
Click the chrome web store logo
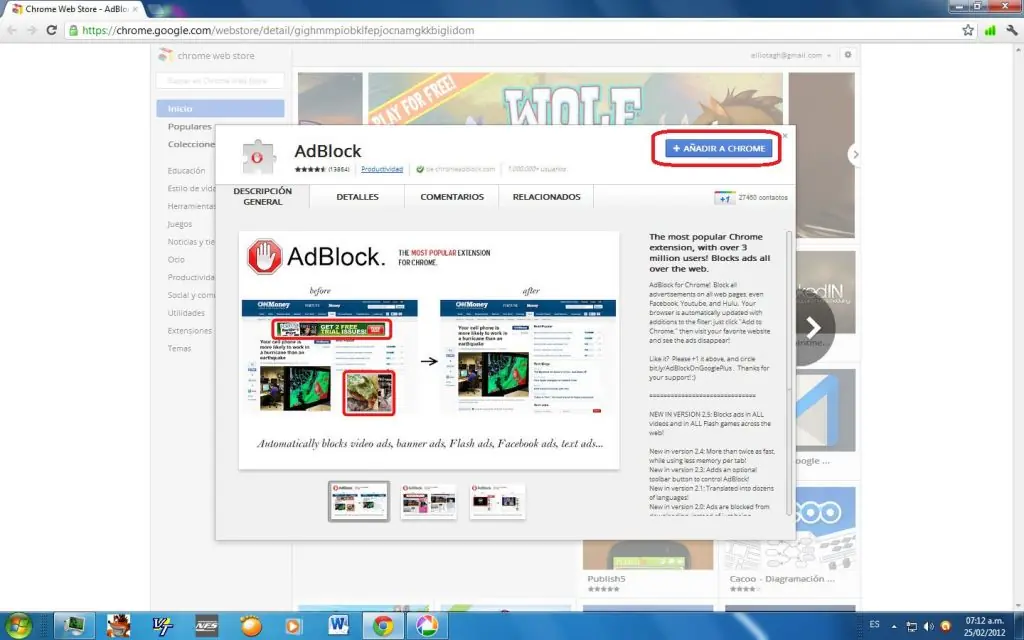[206, 56]
